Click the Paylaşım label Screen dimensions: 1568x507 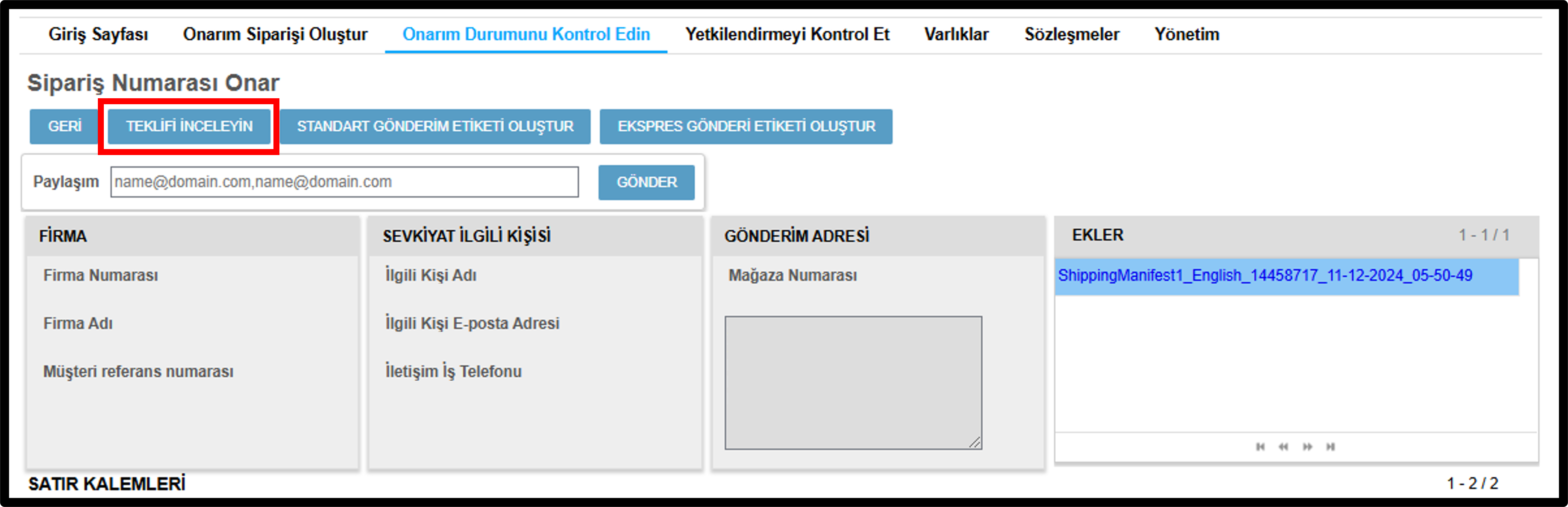point(66,182)
